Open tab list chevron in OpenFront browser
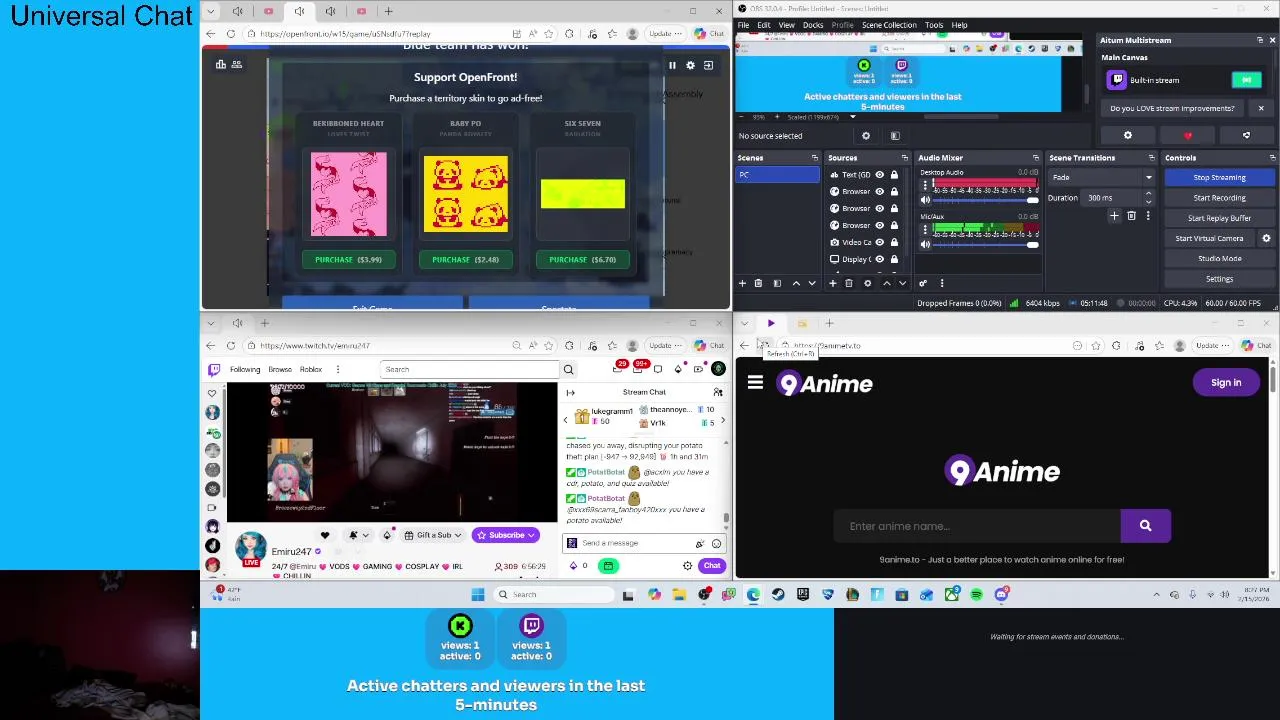Screen dimensions: 1280x720 click(x=209, y=11)
